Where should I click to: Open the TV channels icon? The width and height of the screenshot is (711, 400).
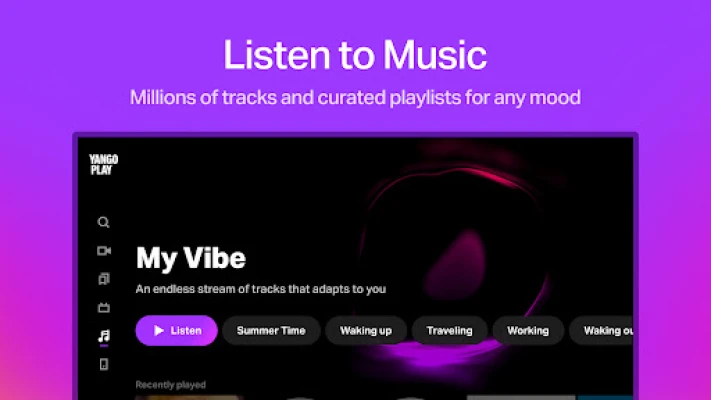tap(104, 307)
